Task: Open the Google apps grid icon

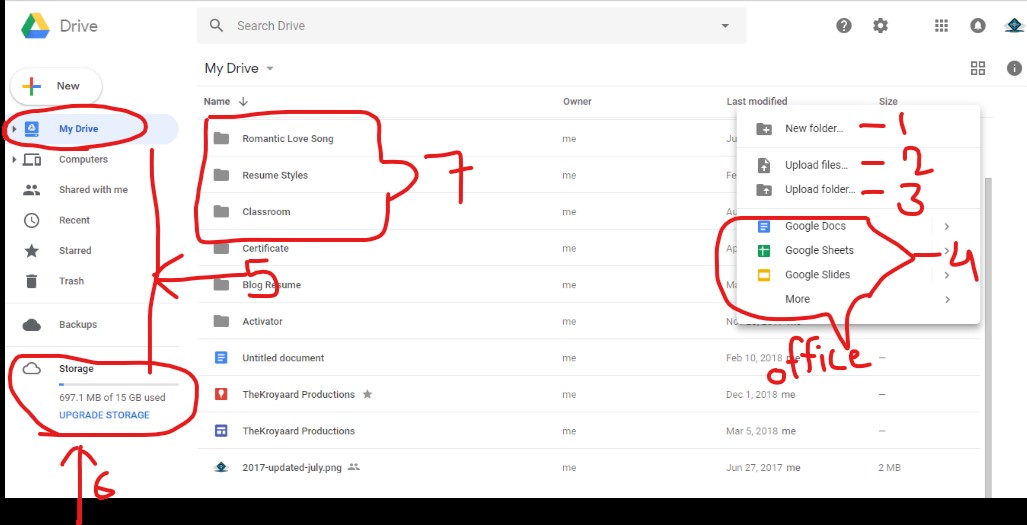Action: (x=941, y=26)
